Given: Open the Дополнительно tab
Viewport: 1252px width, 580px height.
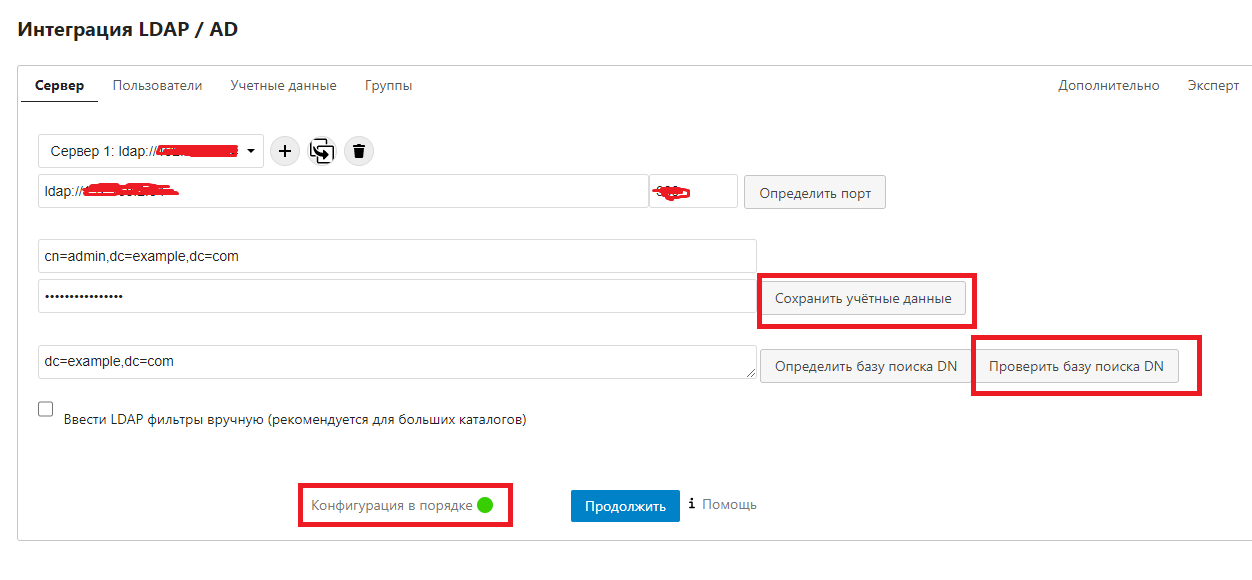Looking at the screenshot, I should [1108, 86].
